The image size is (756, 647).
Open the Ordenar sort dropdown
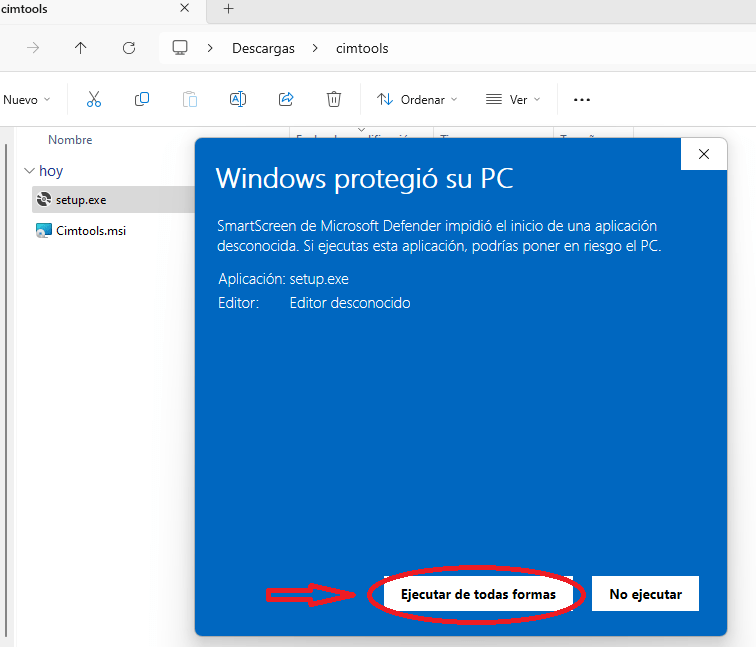click(417, 100)
